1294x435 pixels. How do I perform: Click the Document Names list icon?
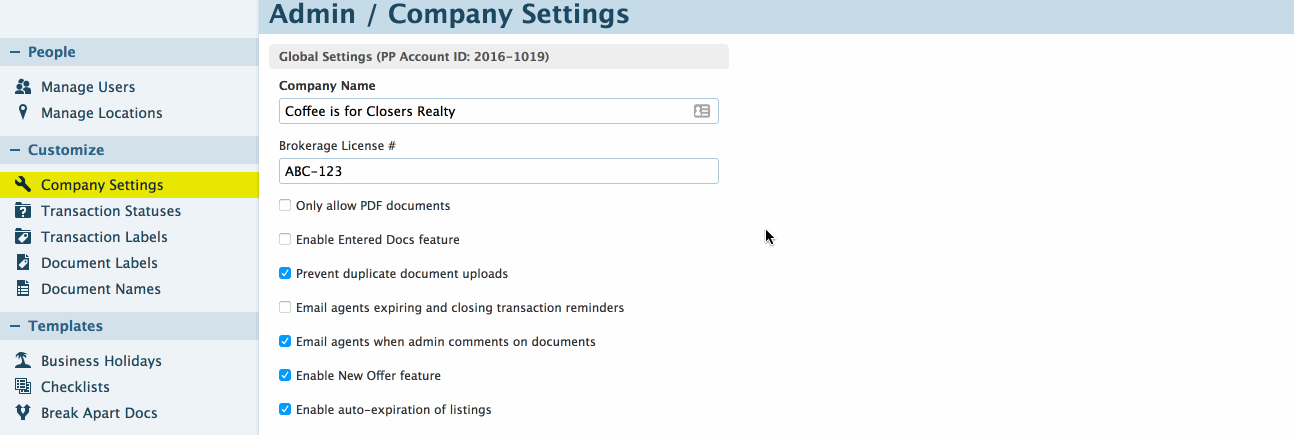(x=23, y=289)
